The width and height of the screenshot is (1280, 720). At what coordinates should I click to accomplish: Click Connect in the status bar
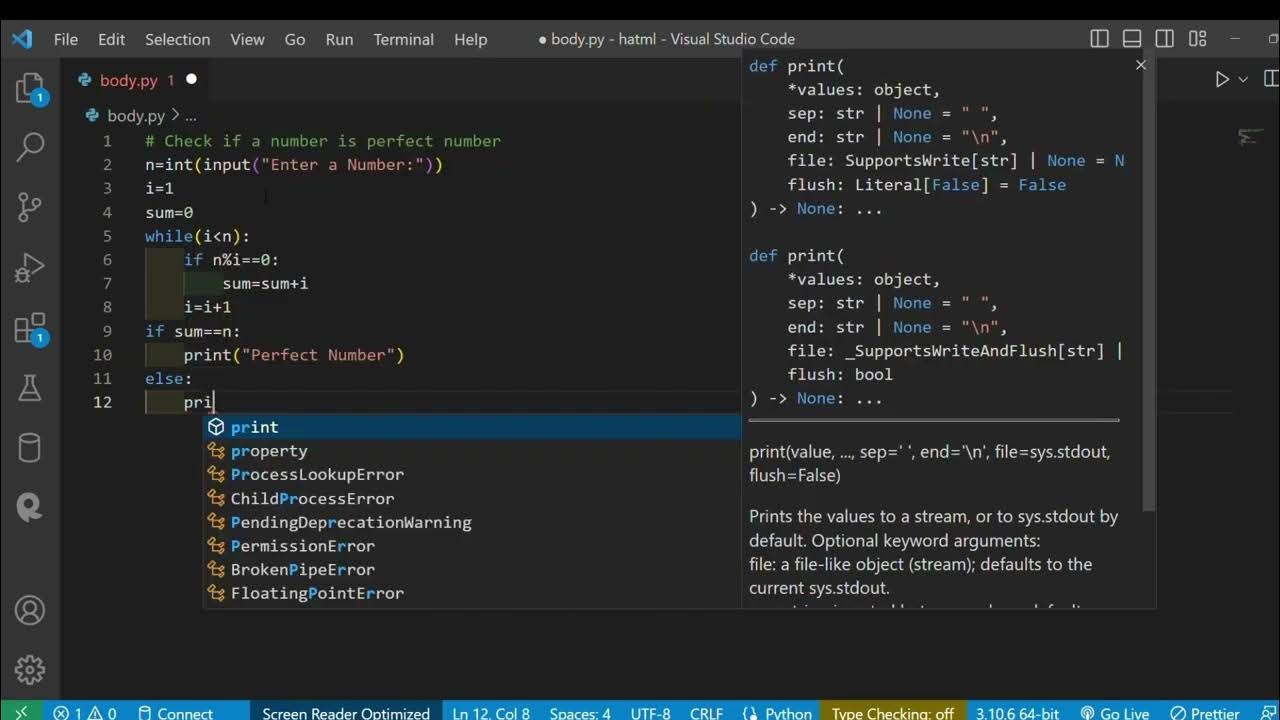(174, 713)
